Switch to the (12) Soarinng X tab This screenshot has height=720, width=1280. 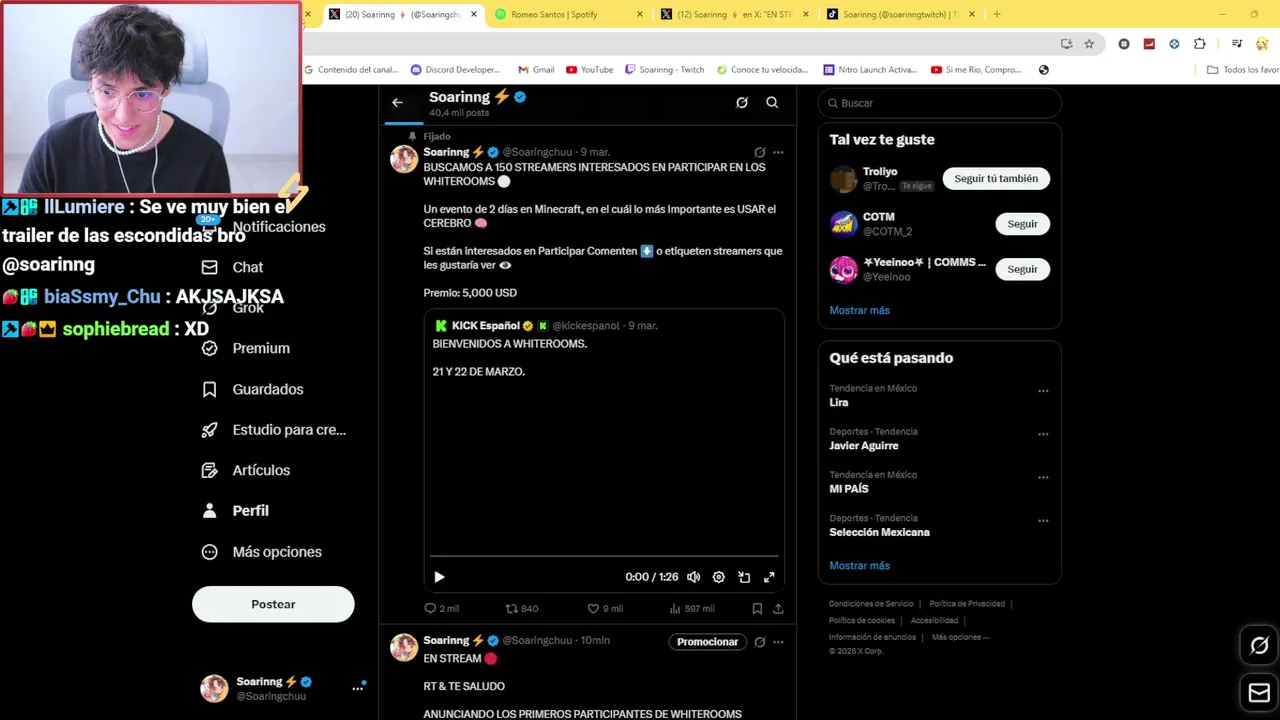[x=732, y=14]
